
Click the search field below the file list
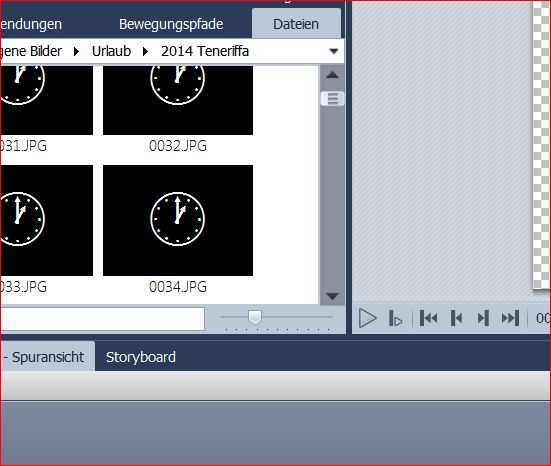pos(102,319)
